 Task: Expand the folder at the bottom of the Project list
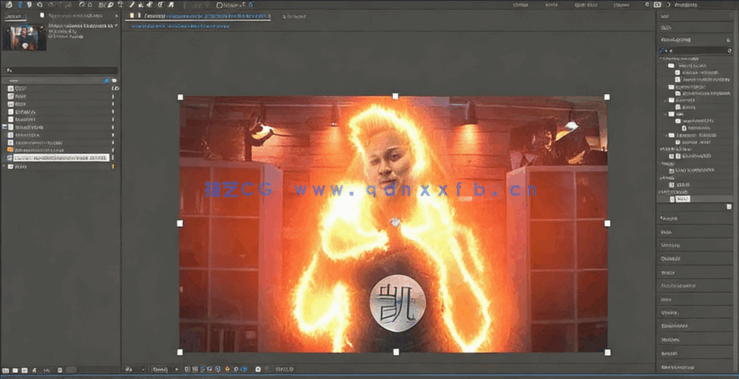5,166
